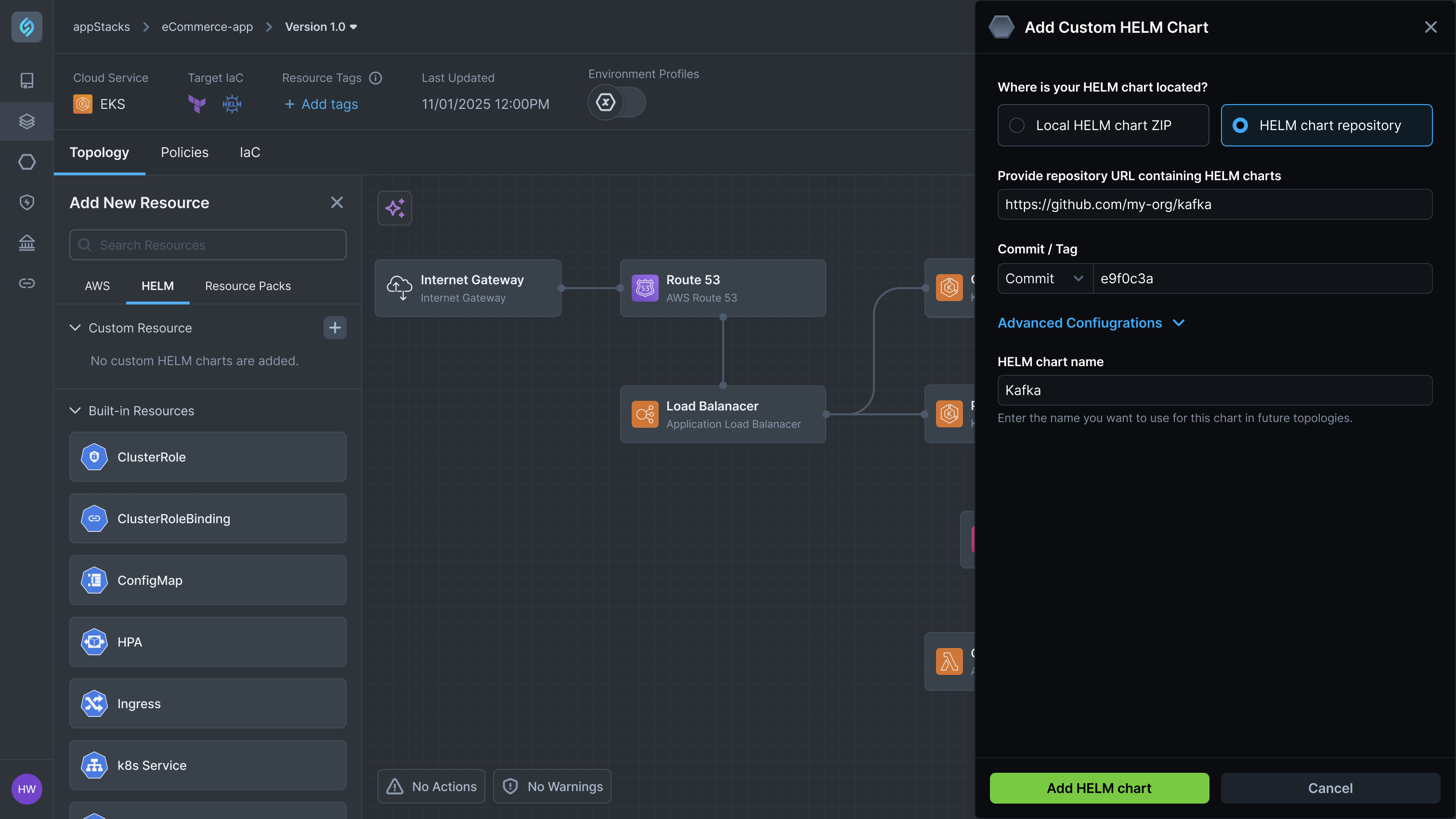Click the AI sparkle button on canvas
The image size is (1456, 819).
(394, 208)
